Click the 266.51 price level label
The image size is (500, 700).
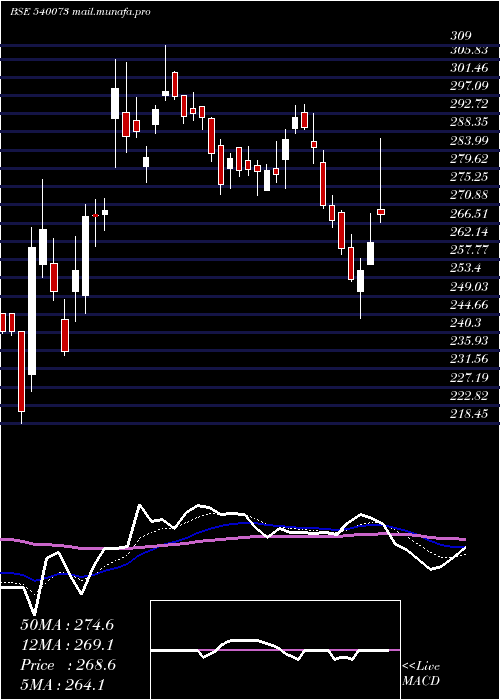(469, 214)
